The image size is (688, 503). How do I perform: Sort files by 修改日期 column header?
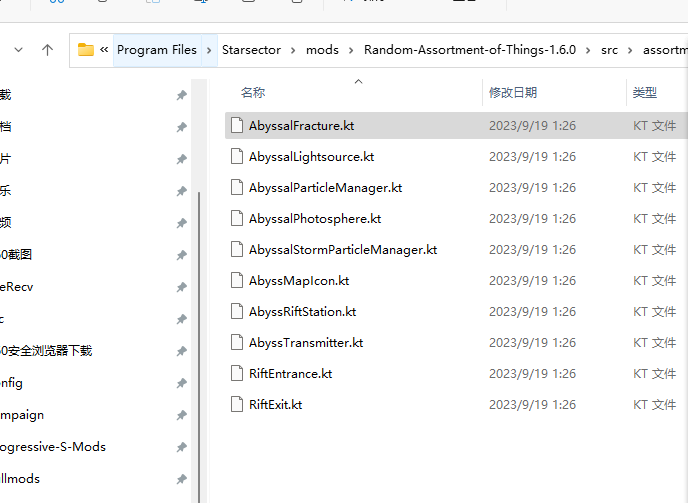[x=512, y=93]
